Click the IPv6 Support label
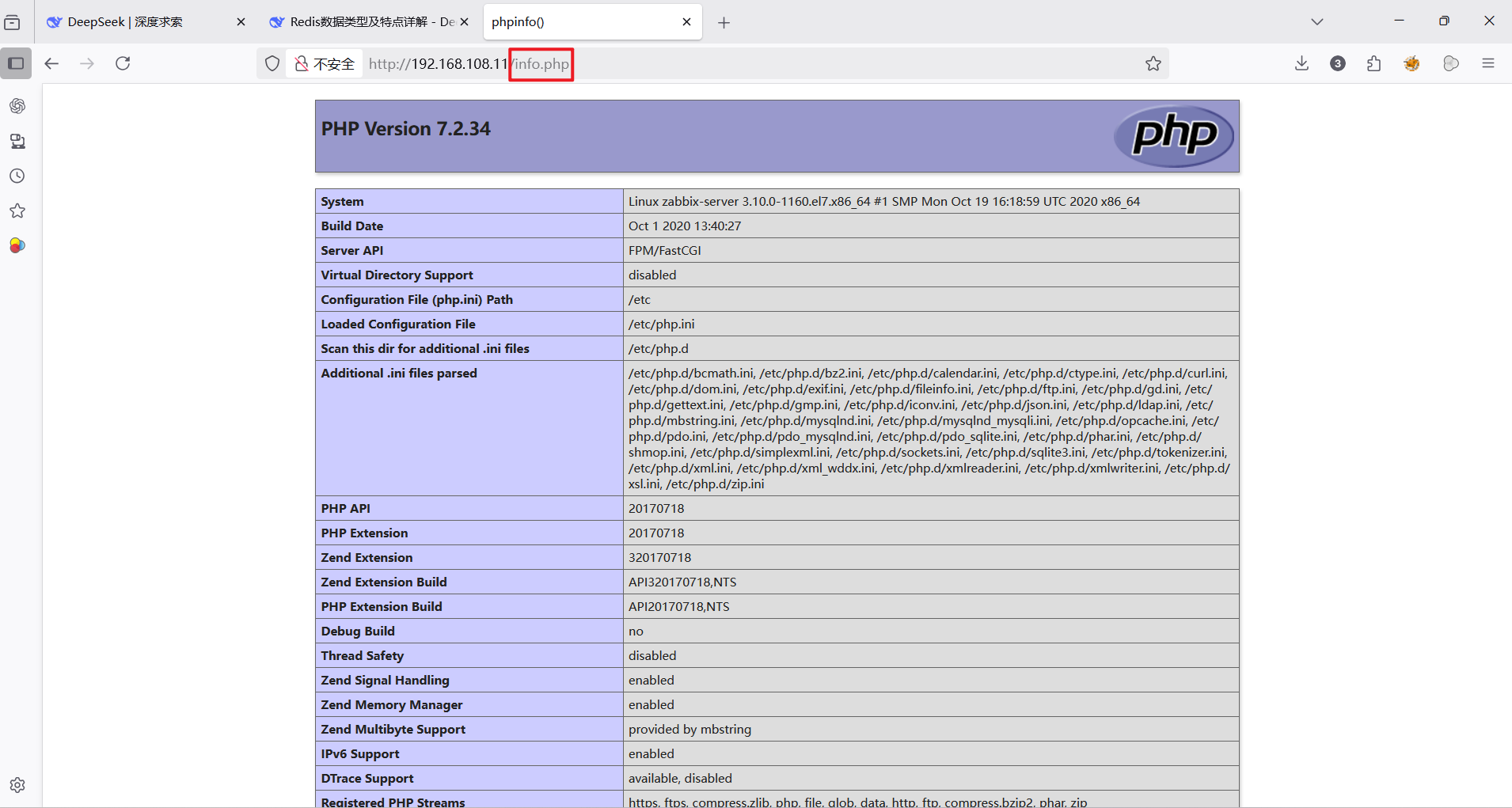This screenshot has height=808, width=1512. [360, 754]
